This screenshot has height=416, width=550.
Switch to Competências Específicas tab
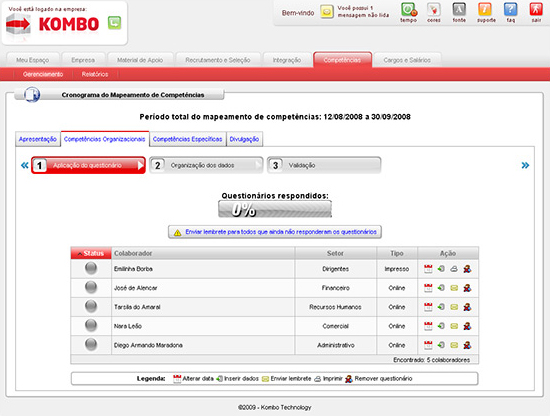pyautogui.click(x=187, y=139)
